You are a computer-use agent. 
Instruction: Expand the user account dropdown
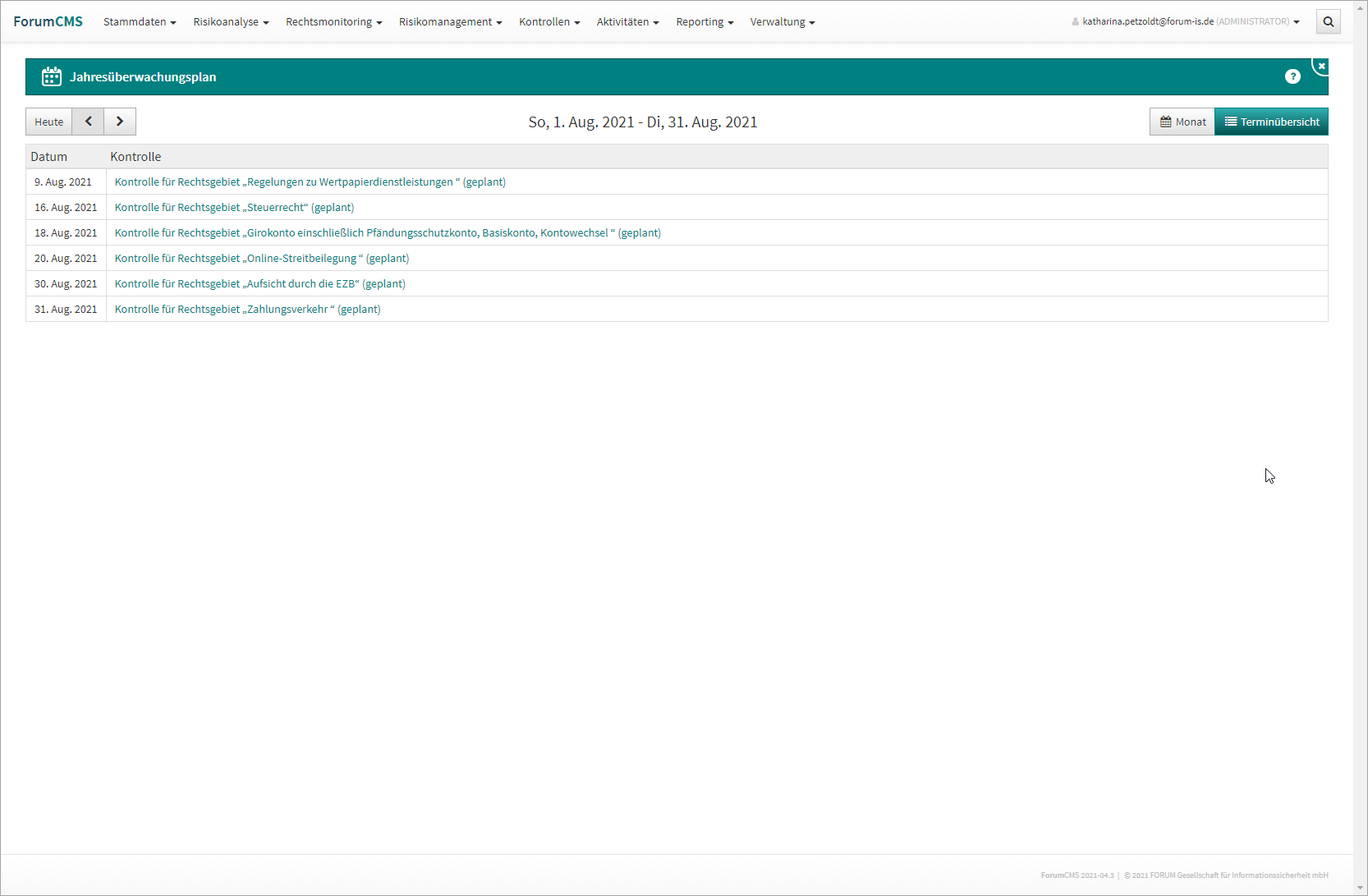point(1186,22)
